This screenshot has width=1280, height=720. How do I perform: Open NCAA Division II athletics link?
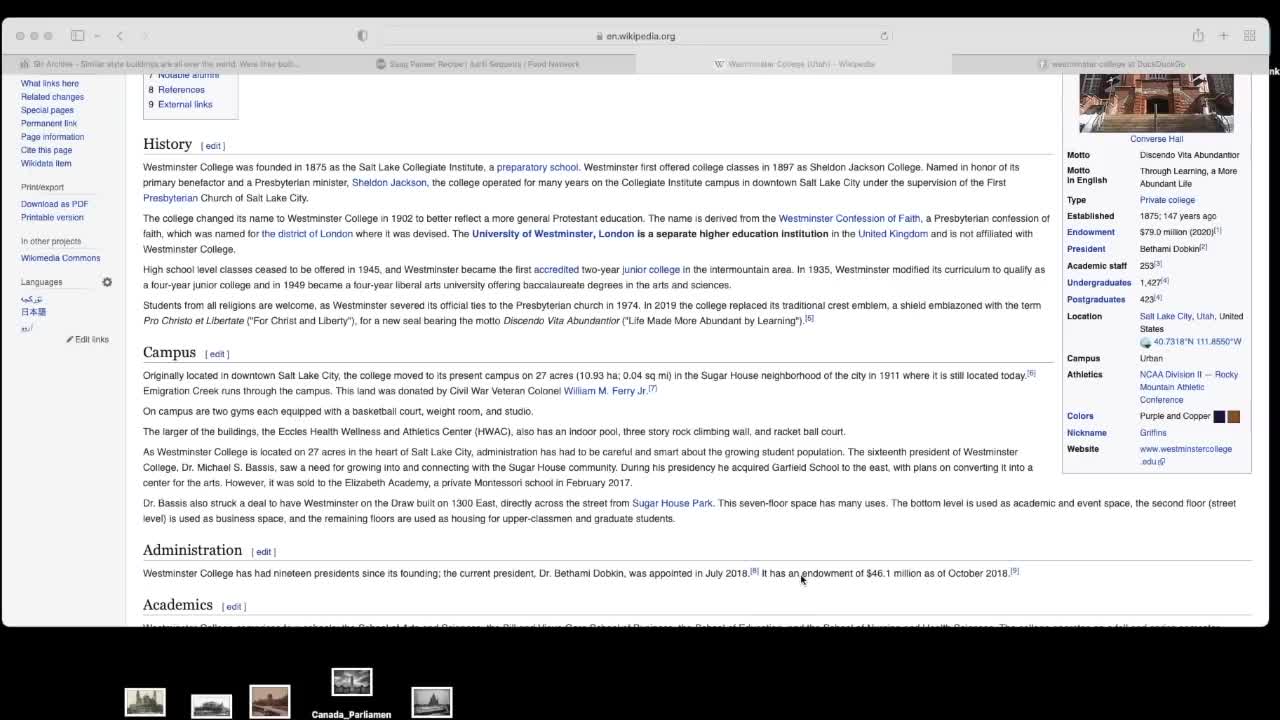click(1189, 387)
